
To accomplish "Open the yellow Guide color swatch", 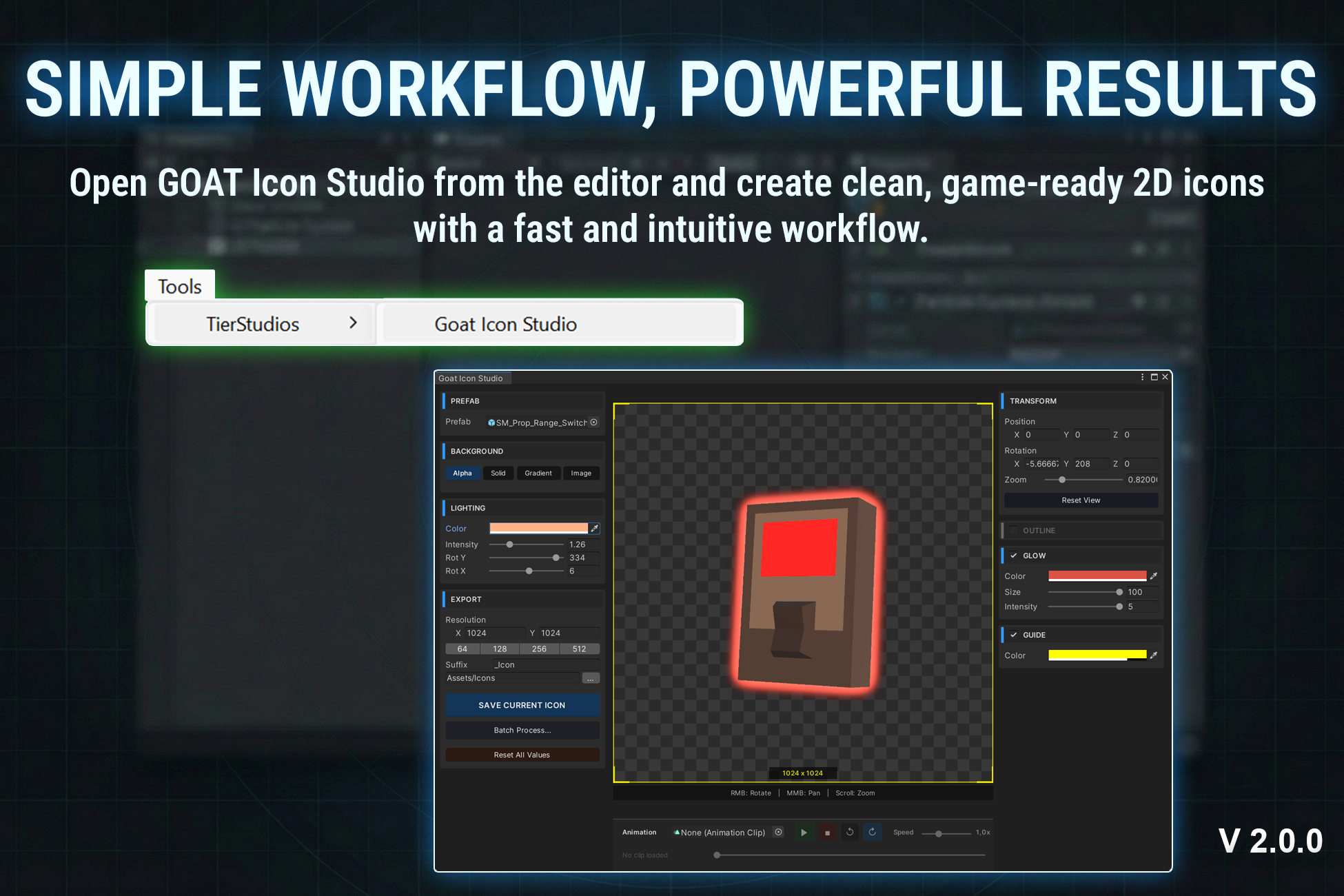I will click(x=1097, y=655).
